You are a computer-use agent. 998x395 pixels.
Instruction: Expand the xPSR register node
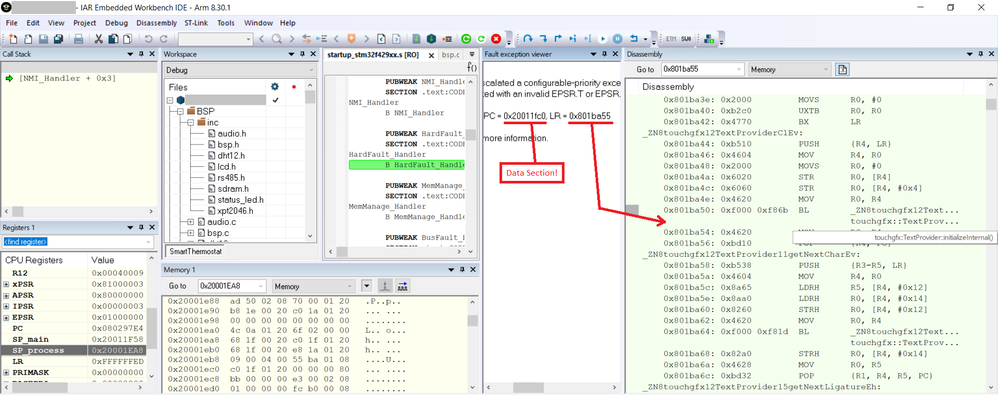coord(6,284)
